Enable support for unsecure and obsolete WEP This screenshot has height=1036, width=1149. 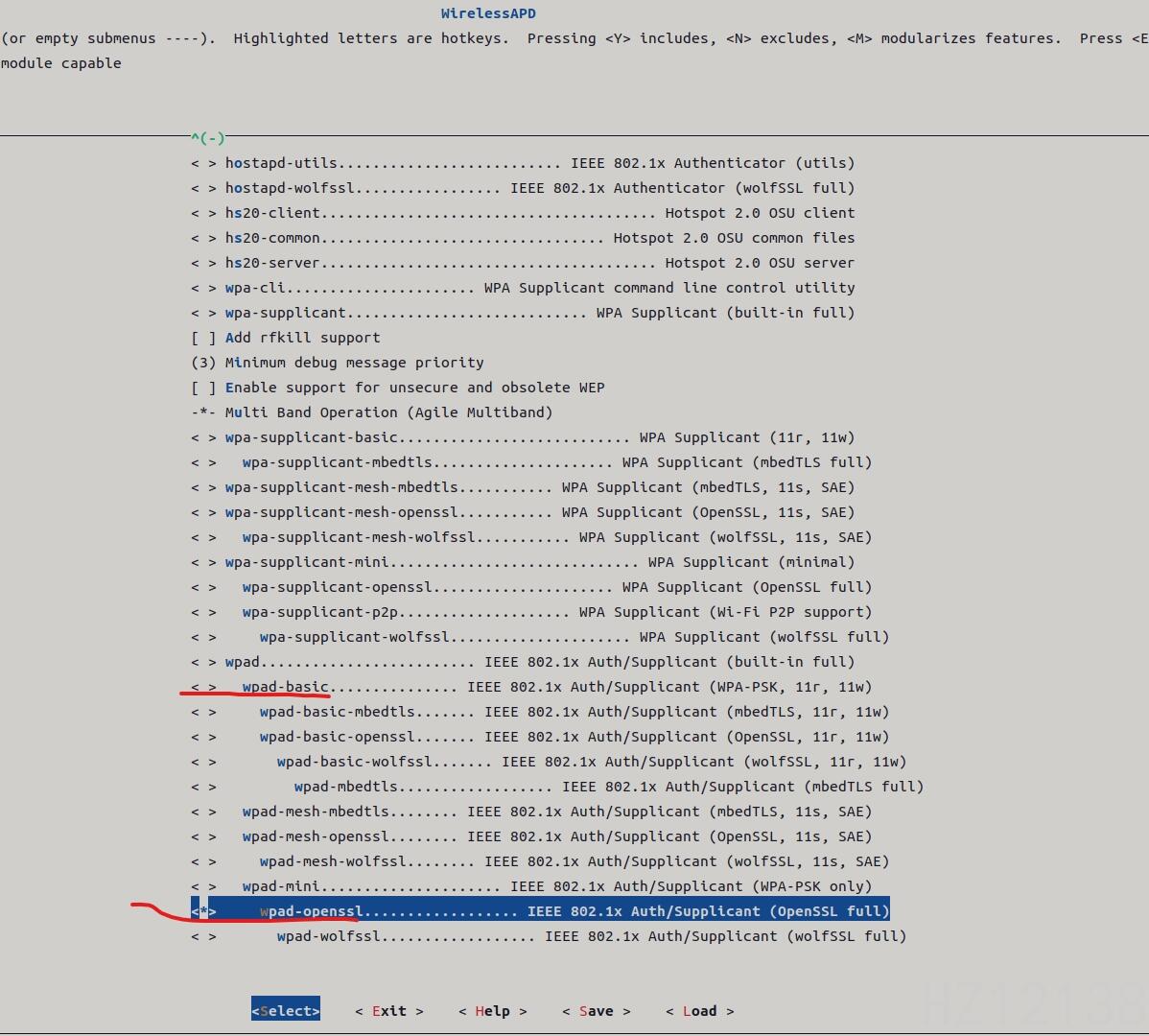click(398, 387)
